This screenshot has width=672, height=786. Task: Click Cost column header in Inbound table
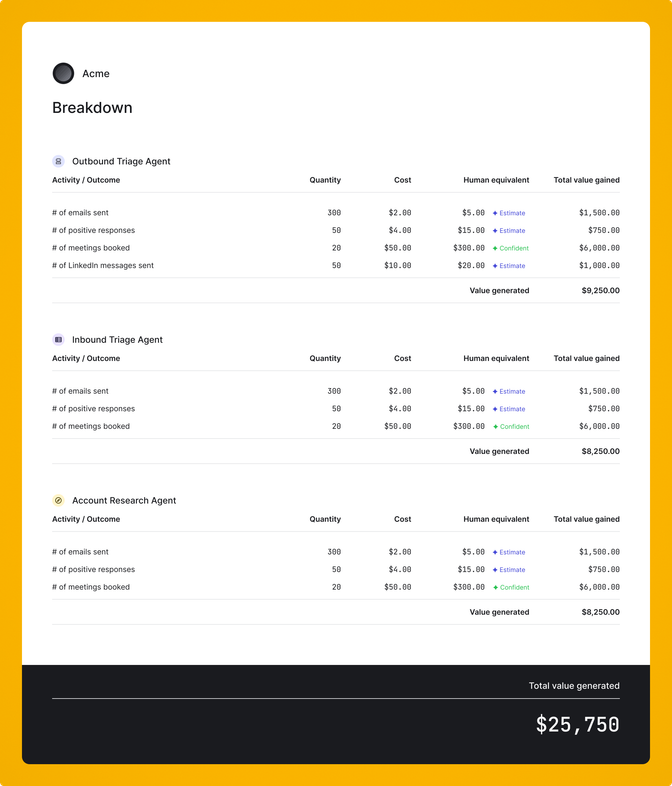[402, 358]
